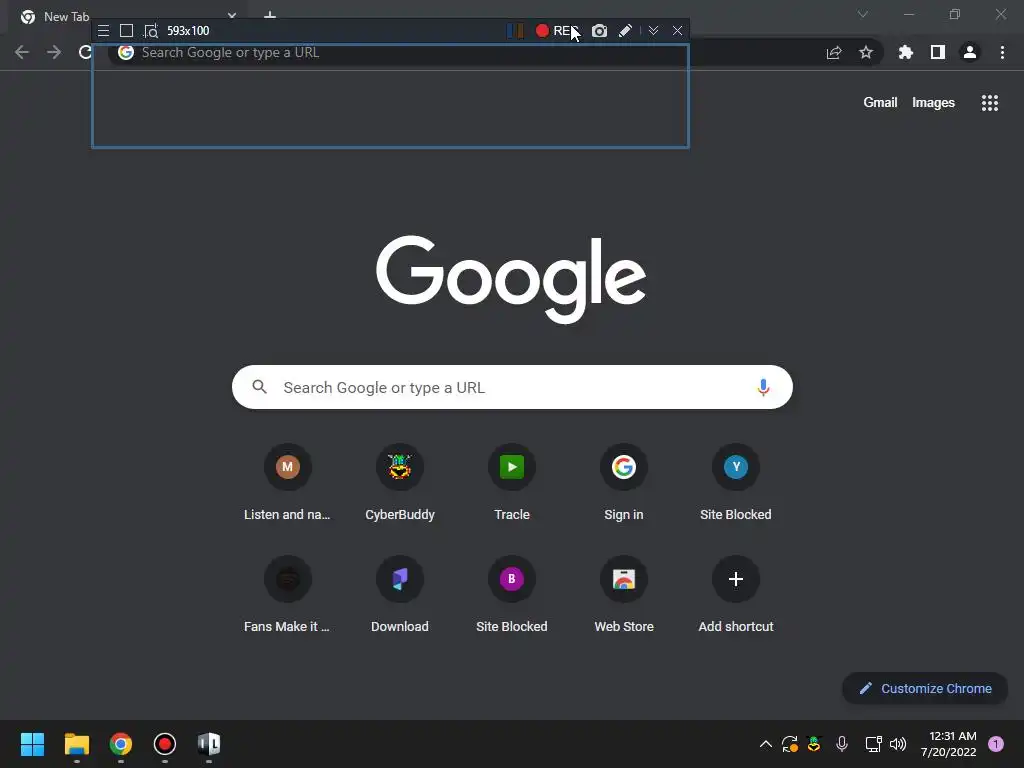Click Customize Chrome button
Viewport: 1024px width, 768px height.
pyautogui.click(x=925, y=688)
